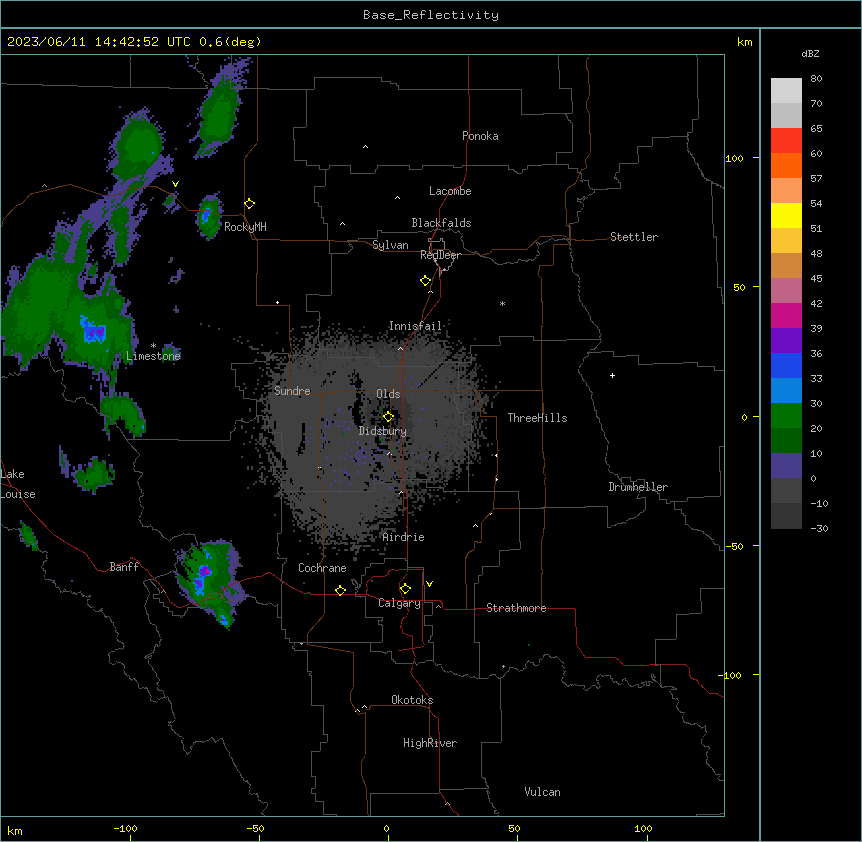Click the Blackfalds city label
The height and width of the screenshot is (842, 862).
[x=441, y=223]
